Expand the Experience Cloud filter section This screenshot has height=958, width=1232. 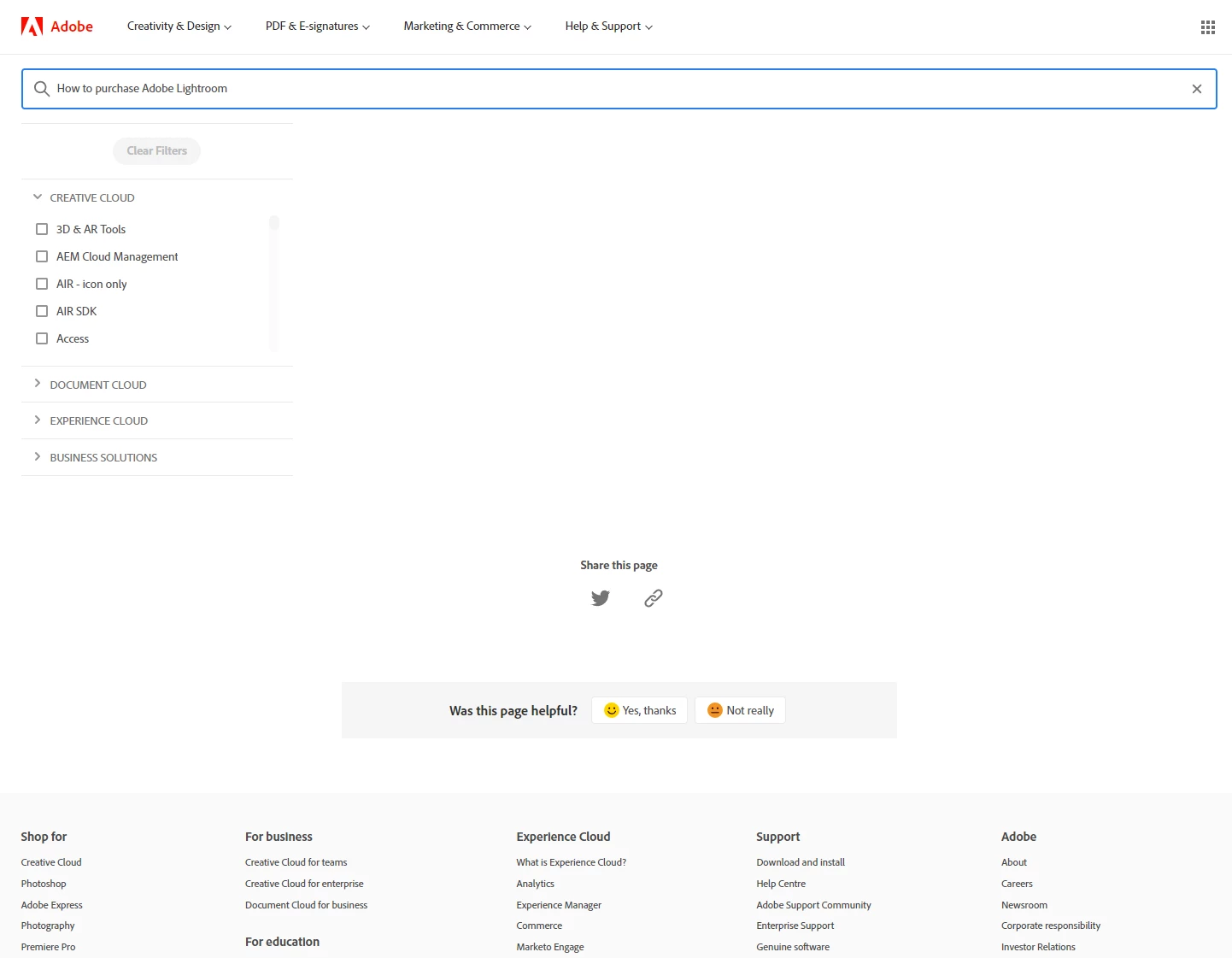click(x=91, y=420)
